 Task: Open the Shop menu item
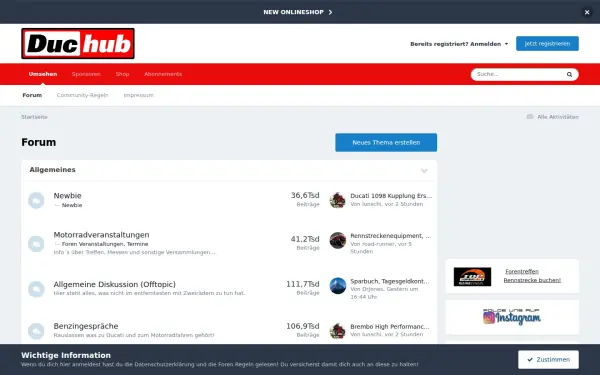pos(122,74)
